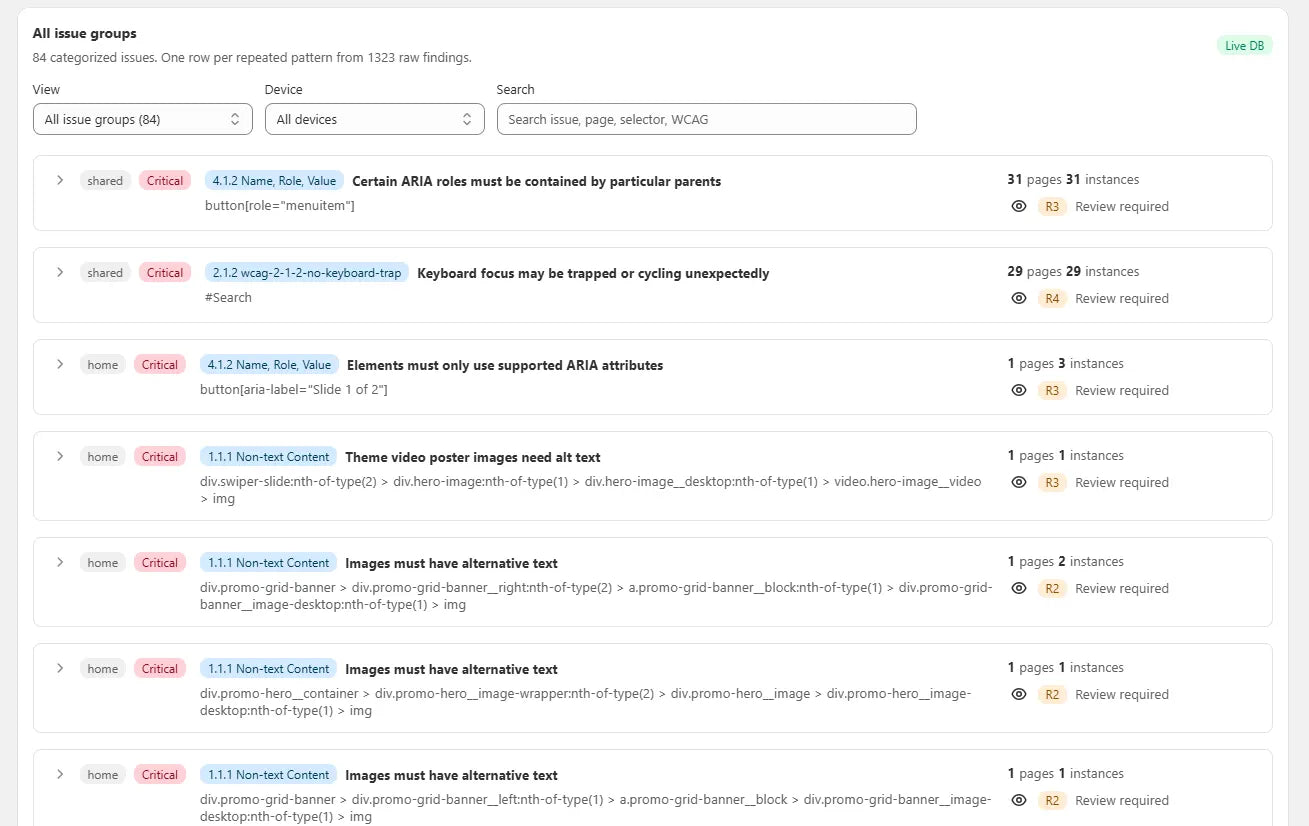Click R3 badge in 'supported ARIA attributes' row
Viewport: 1309px width, 826px height.
click(x=1052, y=391)
